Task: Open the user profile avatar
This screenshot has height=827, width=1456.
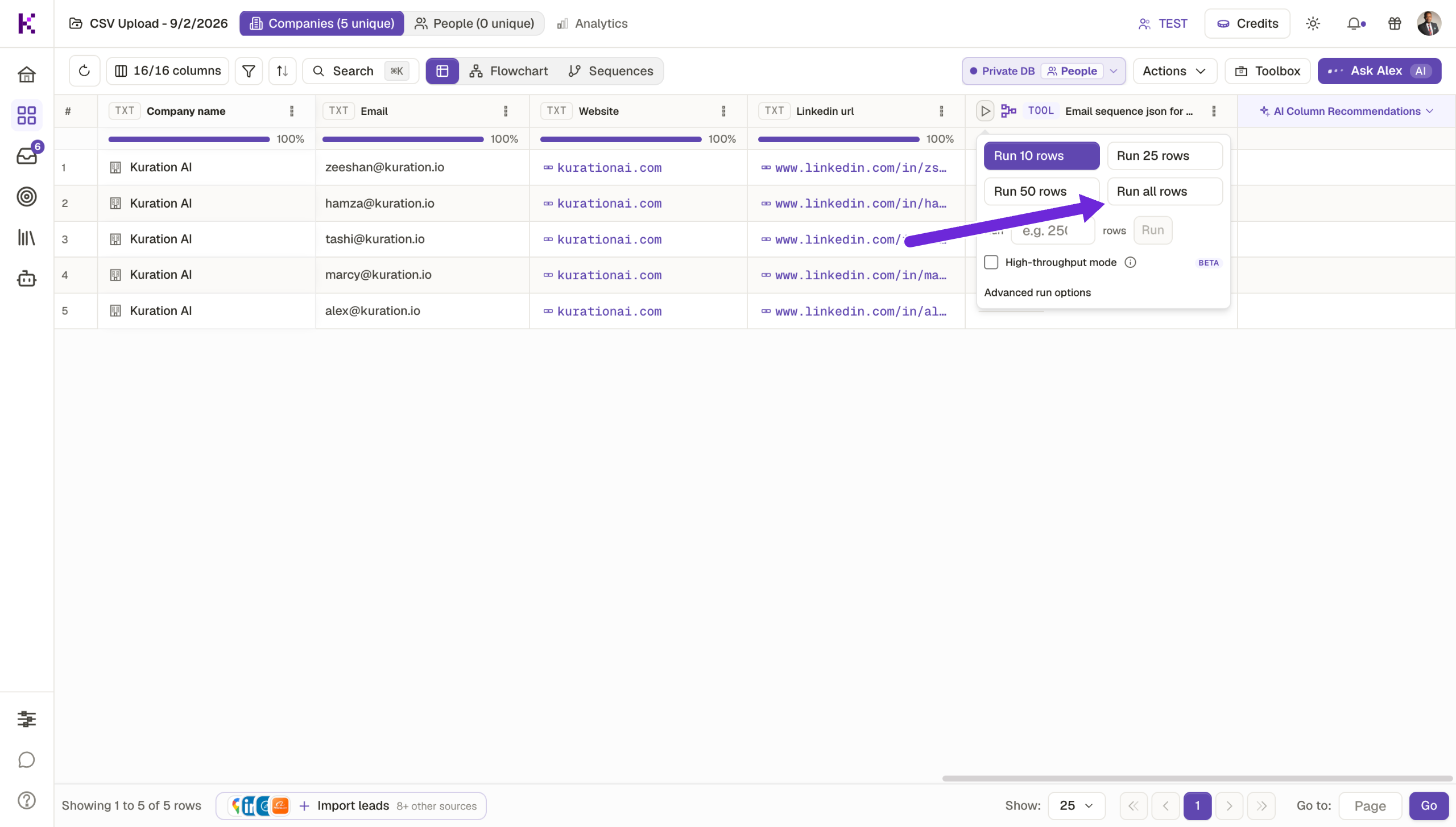Action: click(1429, 23)
